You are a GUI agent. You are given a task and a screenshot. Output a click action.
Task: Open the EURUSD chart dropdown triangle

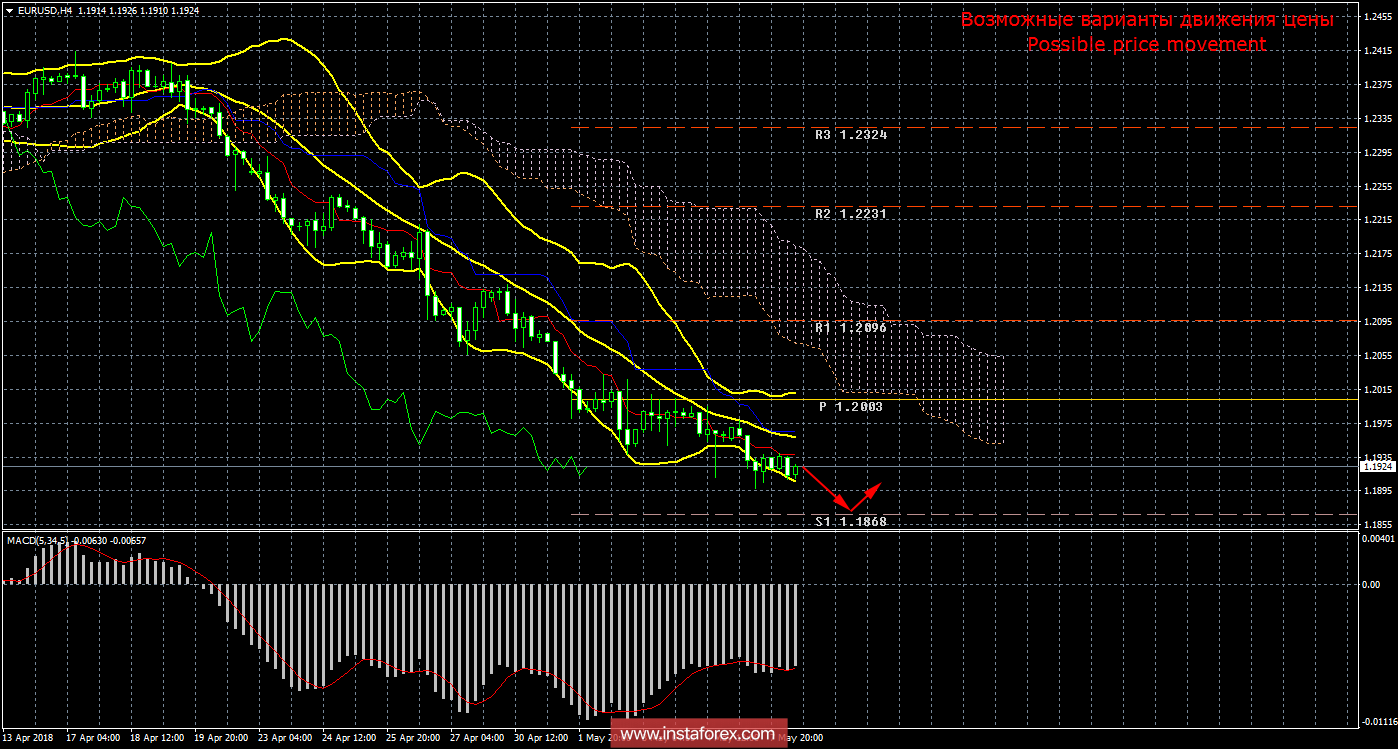tap(9, 9)
